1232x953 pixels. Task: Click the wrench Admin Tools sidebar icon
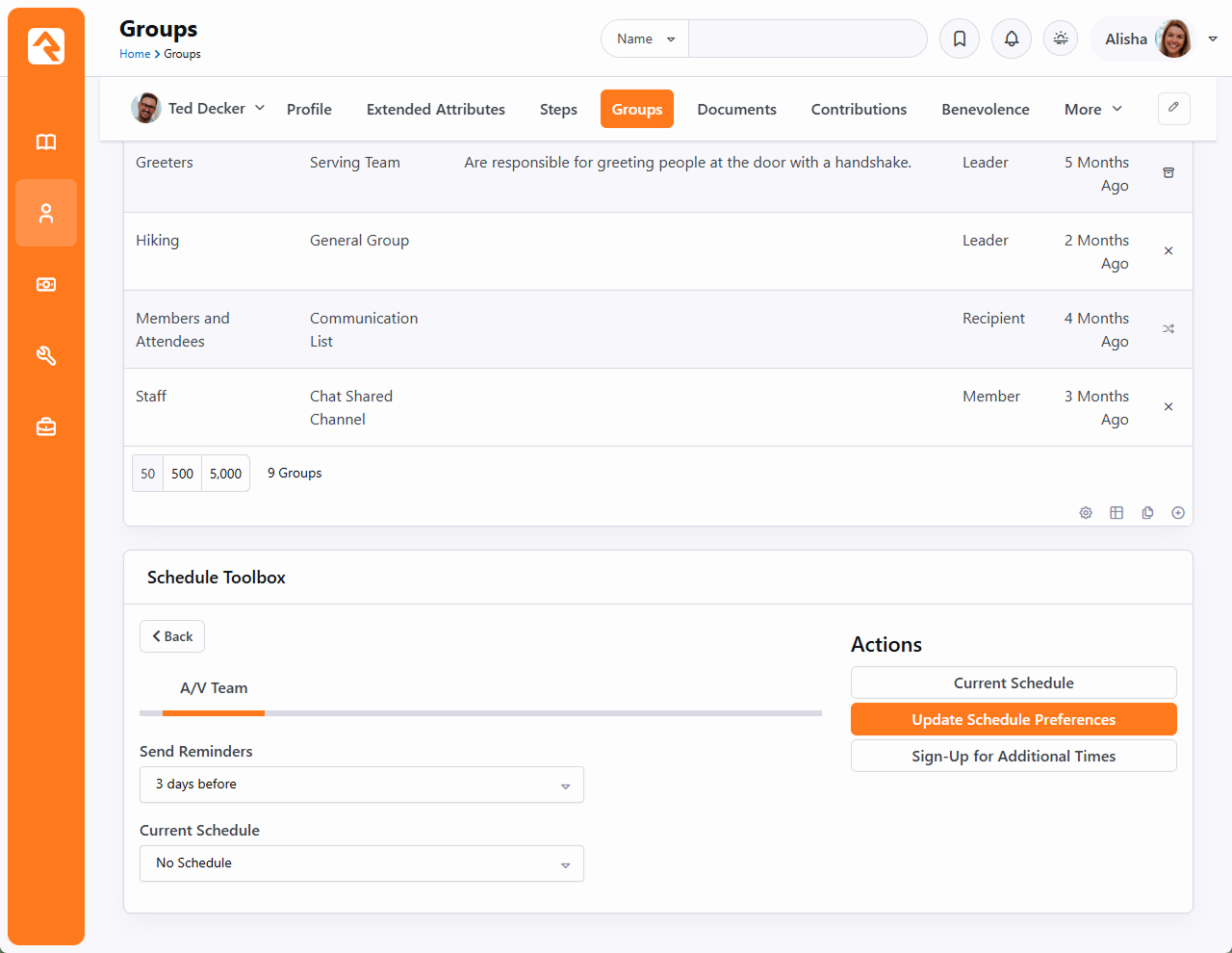[x=46, y=356]
